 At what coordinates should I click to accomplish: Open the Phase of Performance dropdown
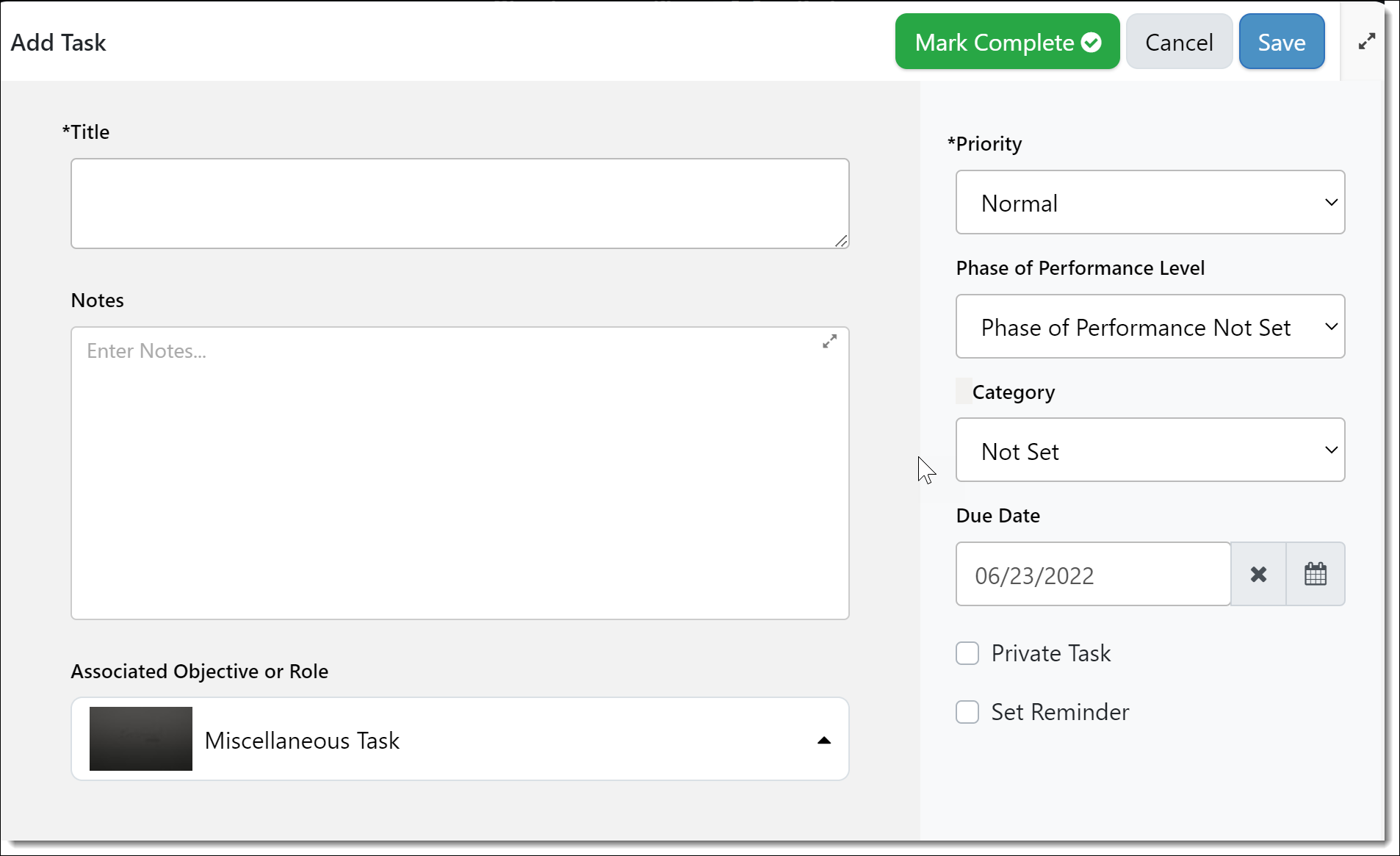coord(1149,326)
